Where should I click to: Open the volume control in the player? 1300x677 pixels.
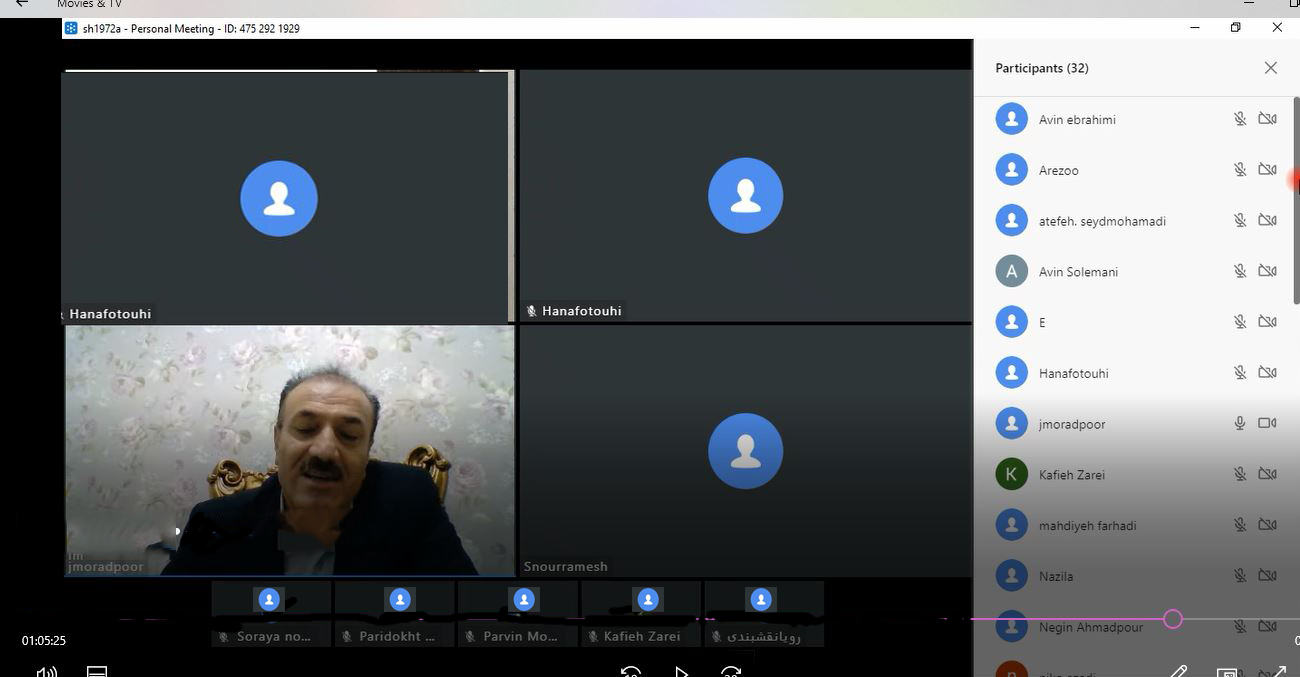(x=47, y=671)
